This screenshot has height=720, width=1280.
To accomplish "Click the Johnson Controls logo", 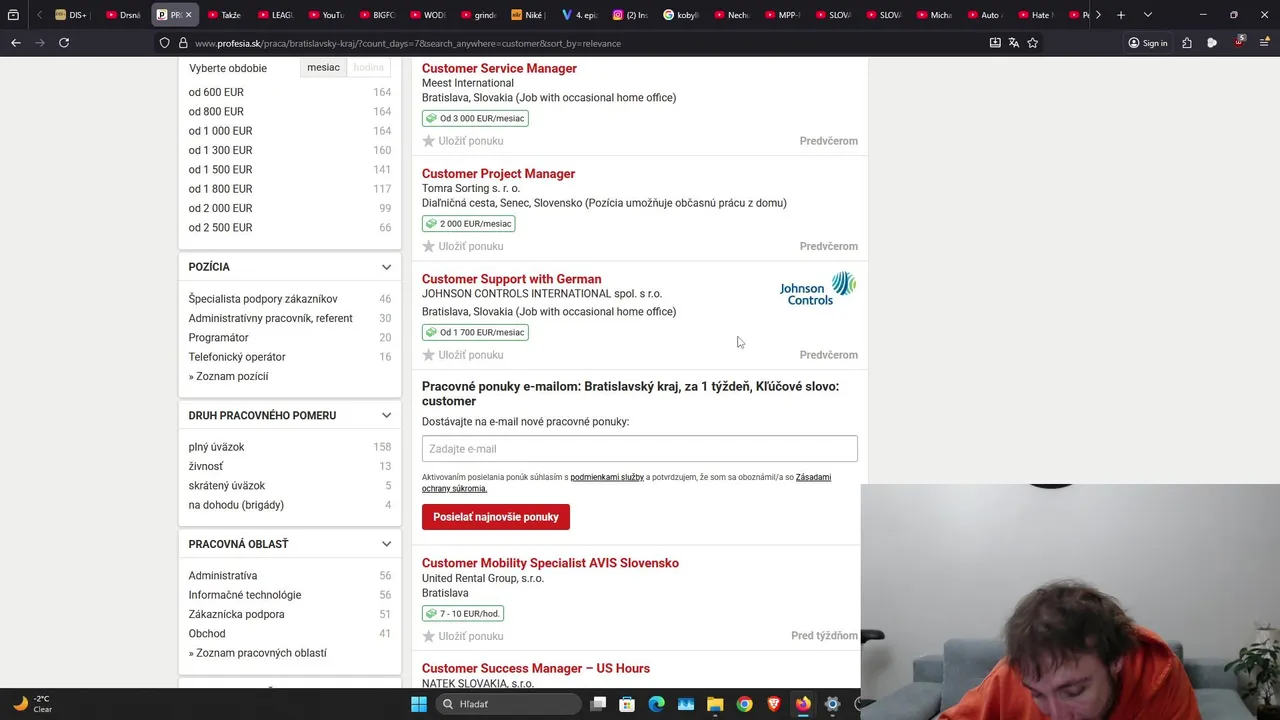I will click(818, 288).
